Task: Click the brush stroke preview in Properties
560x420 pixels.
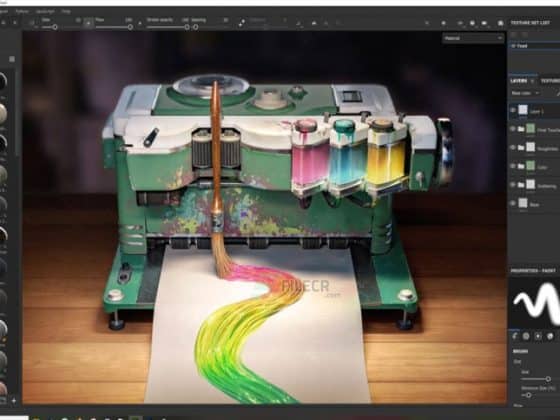Action: 535,302
